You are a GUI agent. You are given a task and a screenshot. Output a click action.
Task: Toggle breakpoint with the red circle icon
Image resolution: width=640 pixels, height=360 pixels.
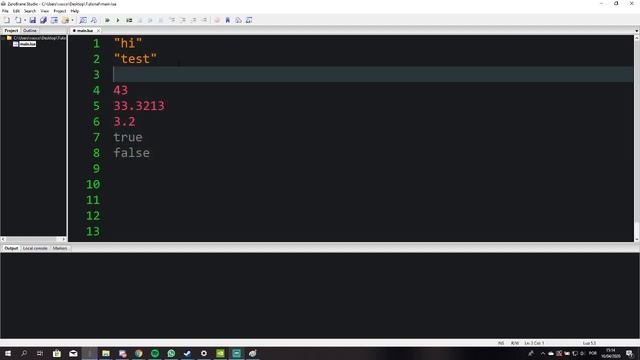coord(217,20)
